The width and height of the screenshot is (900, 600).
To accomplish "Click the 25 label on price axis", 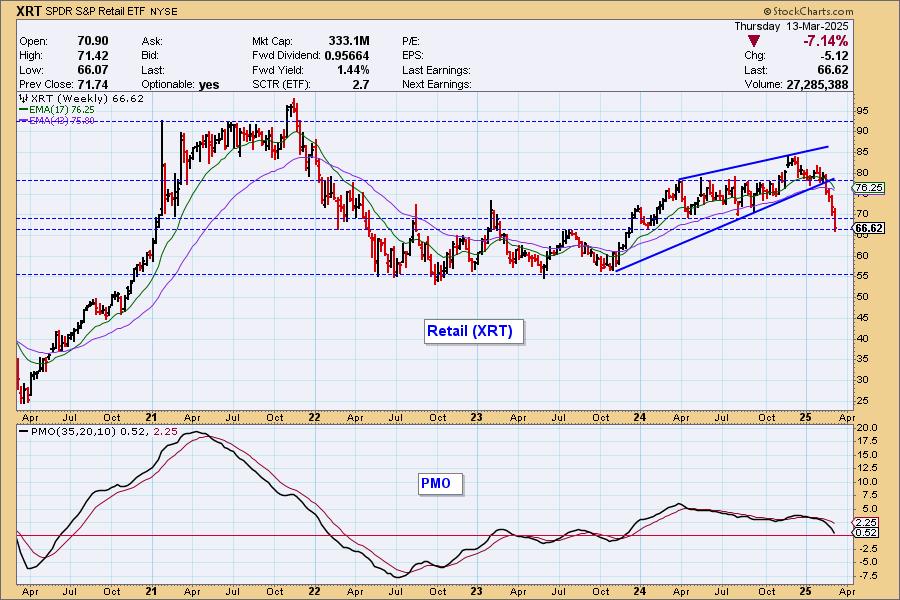I will [862, 401].
